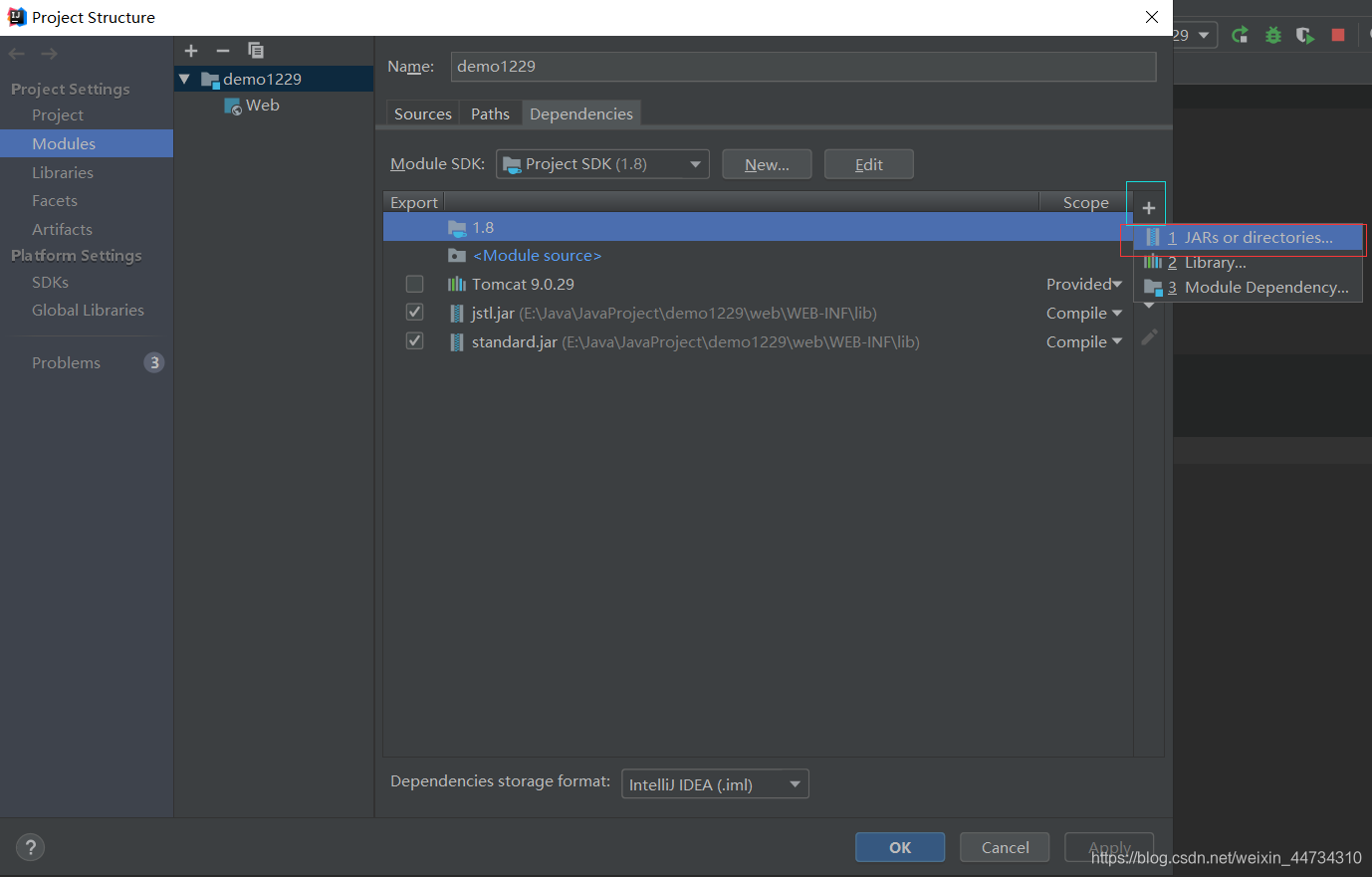Viewport: 1372px width, 877px height.
Task: Select the standard.jar dependency row
Action: click(x=758, y=341)
